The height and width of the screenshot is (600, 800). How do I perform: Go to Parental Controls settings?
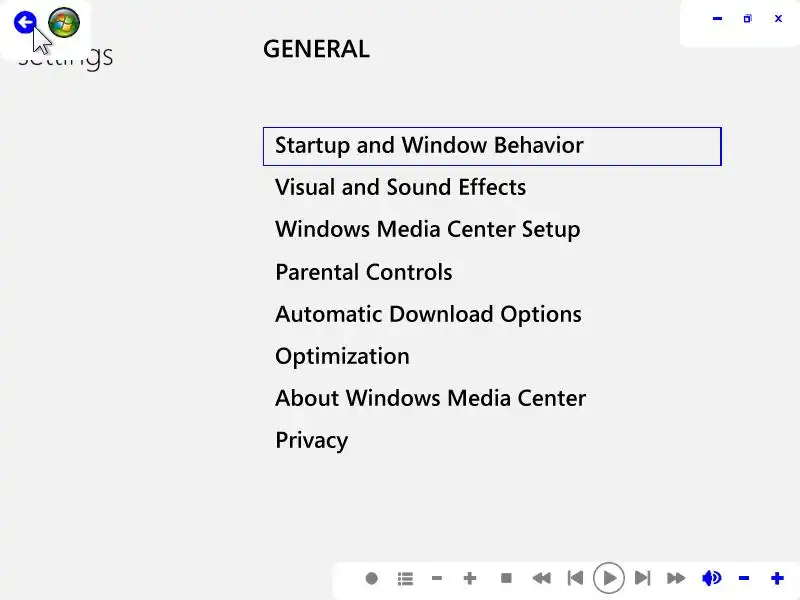364,272
